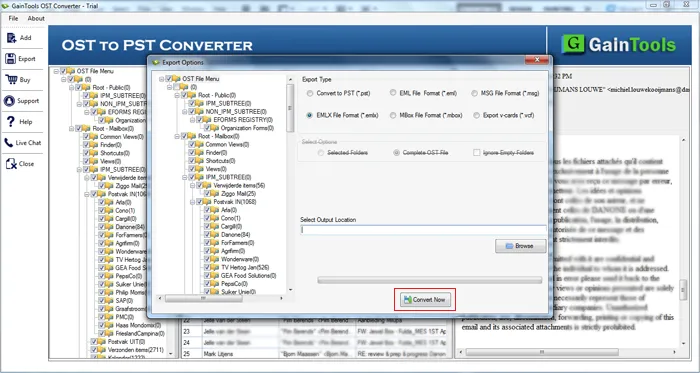700x373 pixels.
Task: Choose MBox File Format (*.mbox) option
Action: pos(393,115)
